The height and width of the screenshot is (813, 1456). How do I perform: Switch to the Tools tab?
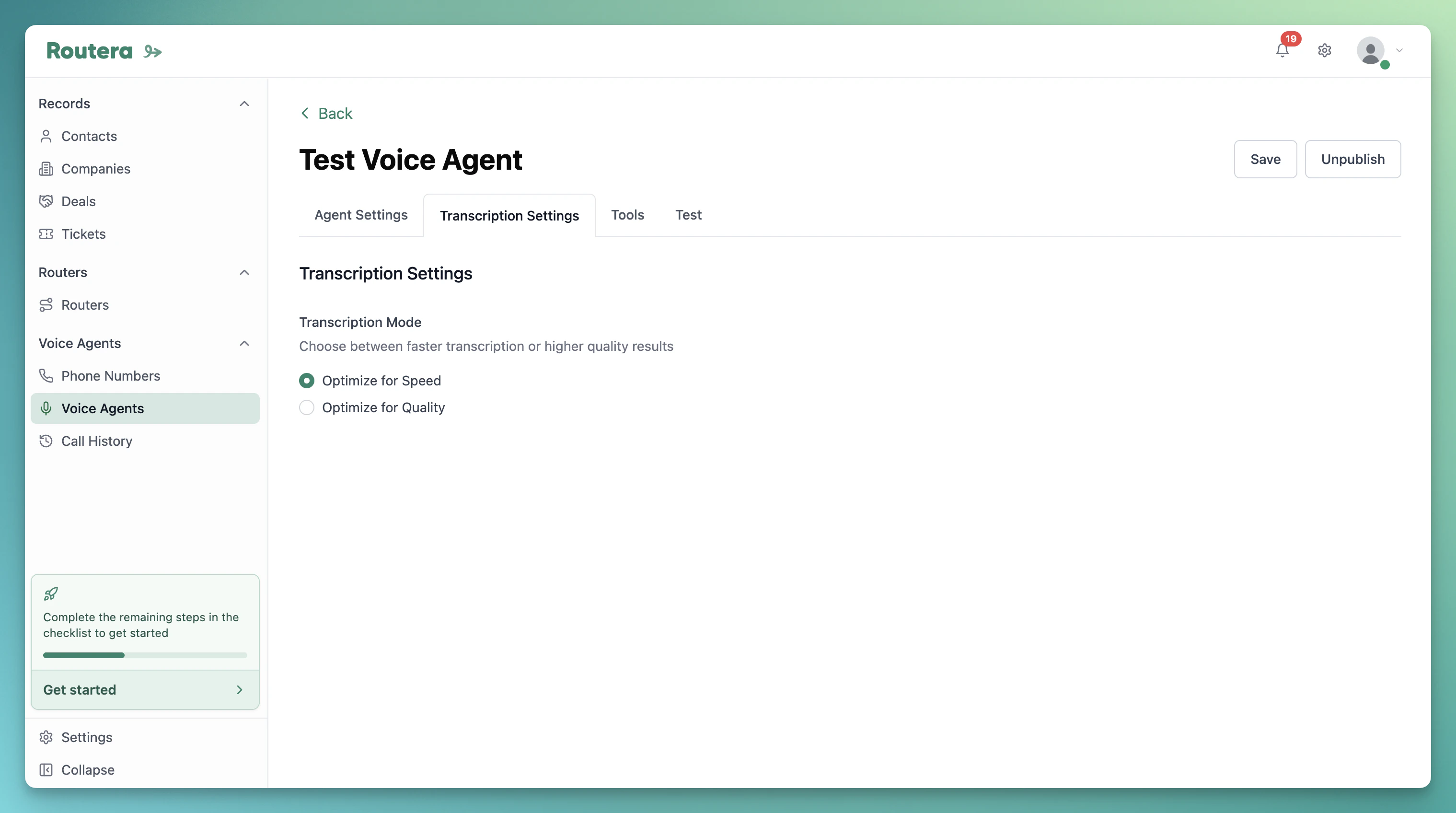click(x=627, y=215)
